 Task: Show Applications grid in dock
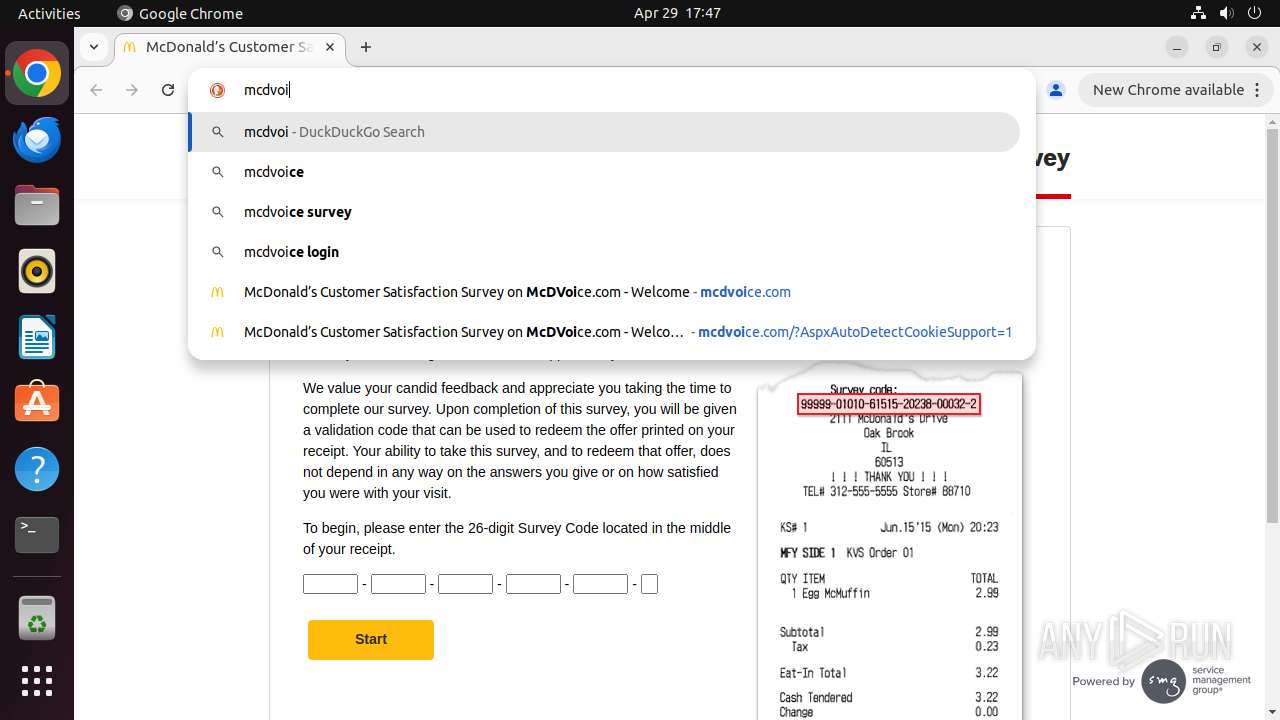pyautogui.click(x=37, y=682)
